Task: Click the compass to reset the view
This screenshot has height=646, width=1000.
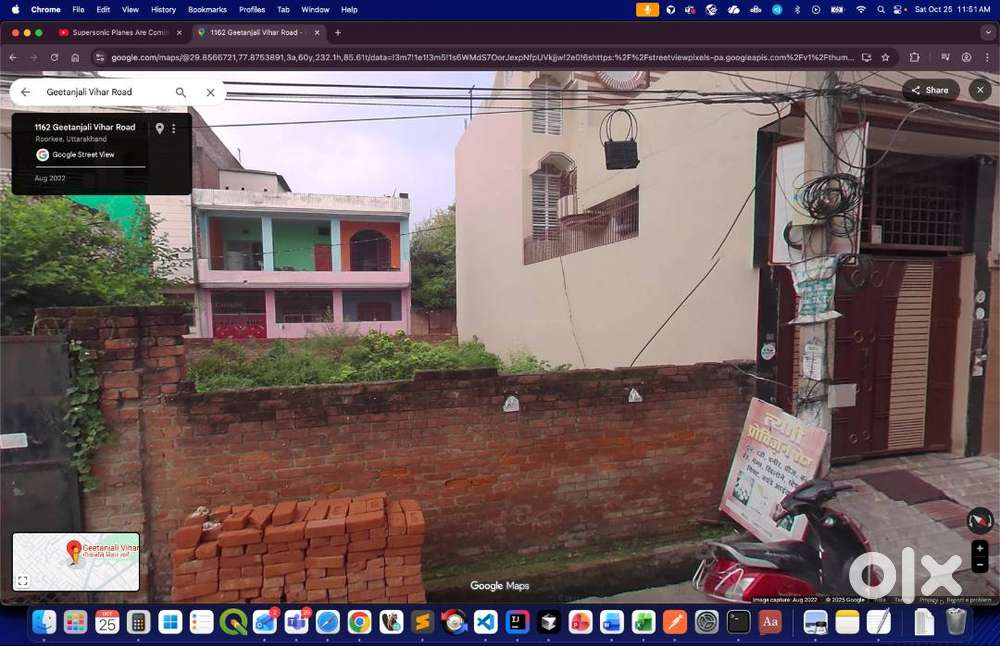Action: (x=980, y=520)
